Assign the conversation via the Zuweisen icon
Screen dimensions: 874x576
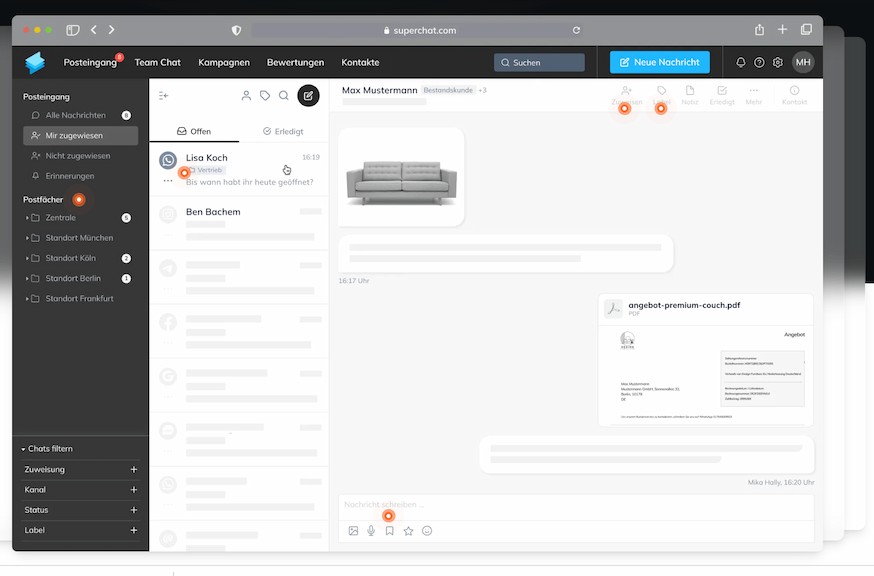pyautogui.click(x=625, y=90)
